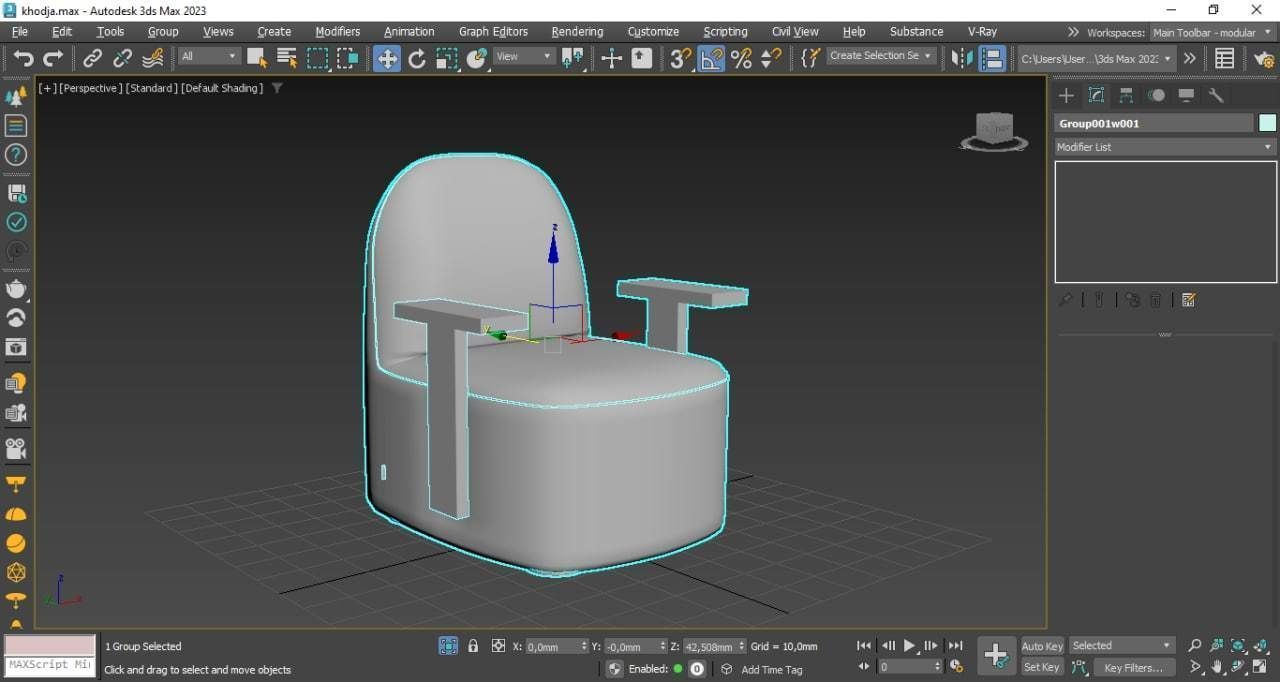Image resolution: width=1280 pixels, height=682 pixels.
Task: Open the Hierarchy tab in the command panel
Action: pyautogui.click(x=1126, y=95)
